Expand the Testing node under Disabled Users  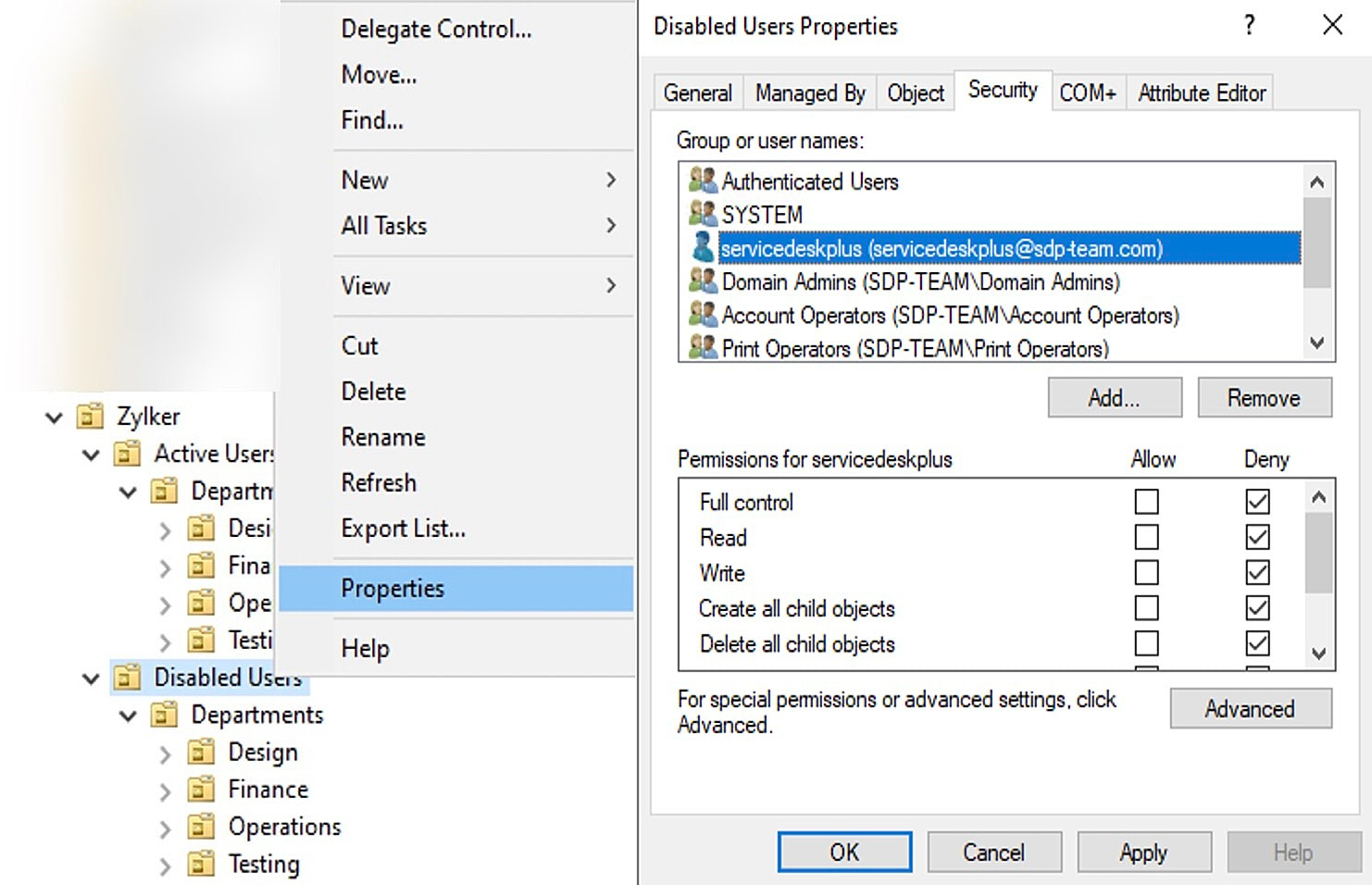165,866
